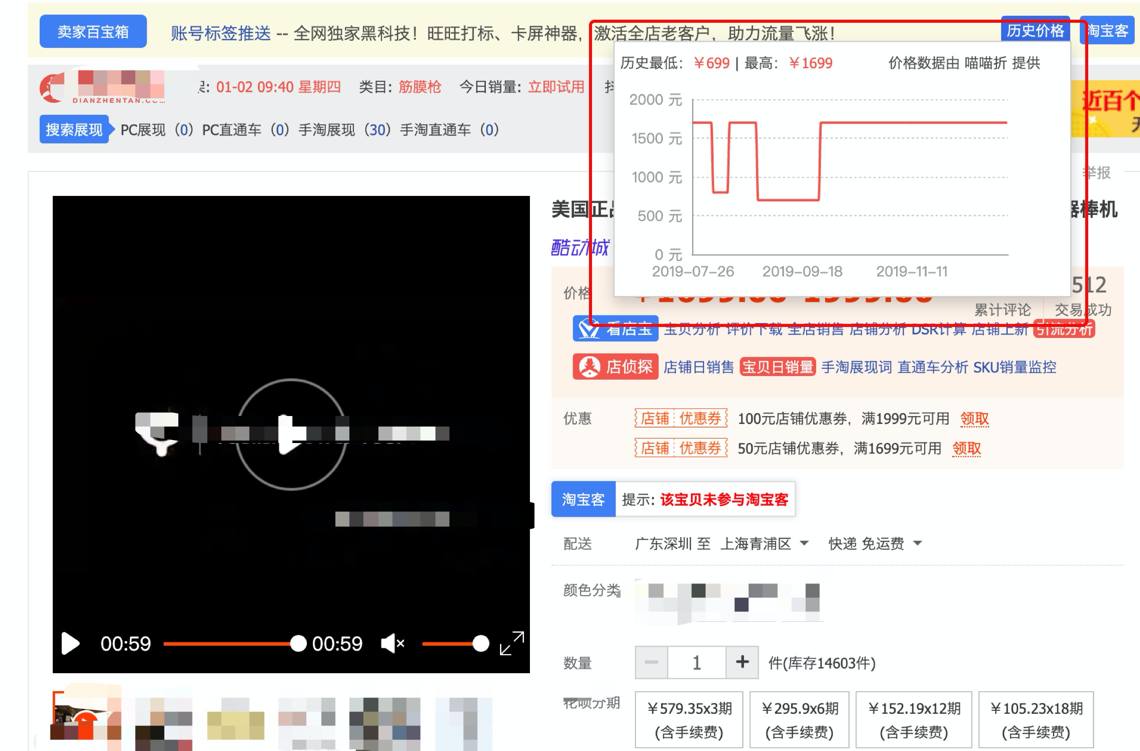Image resolution: width=1140 pixels, height=751 pixels.
Task: Adjust the video progress bar handle
Action: (x=298, y=643)
